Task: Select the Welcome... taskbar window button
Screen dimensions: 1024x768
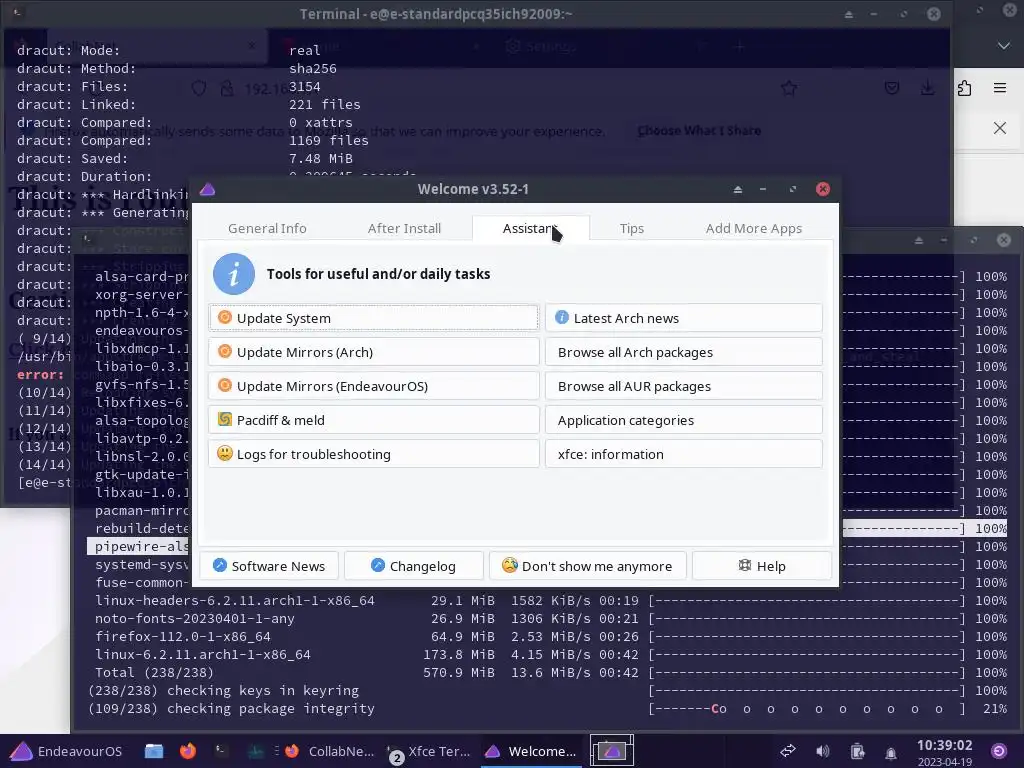Action: (x=530, y=751)
